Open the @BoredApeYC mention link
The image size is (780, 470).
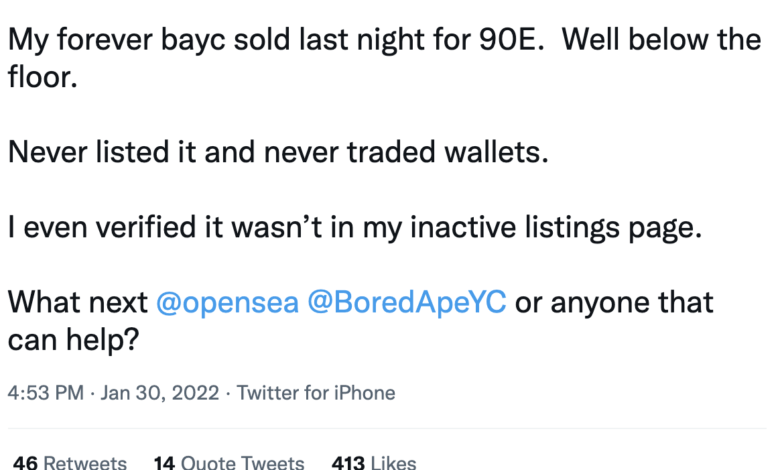407,302
